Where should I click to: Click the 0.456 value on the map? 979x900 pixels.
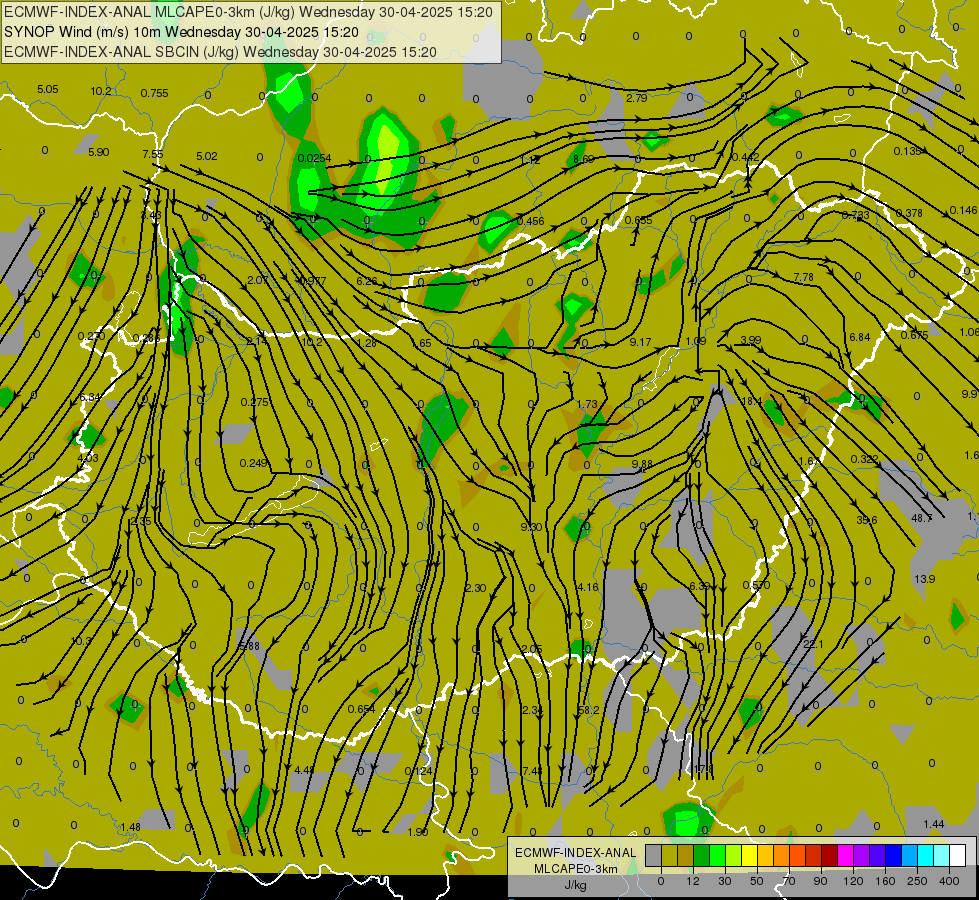(531, 221)
